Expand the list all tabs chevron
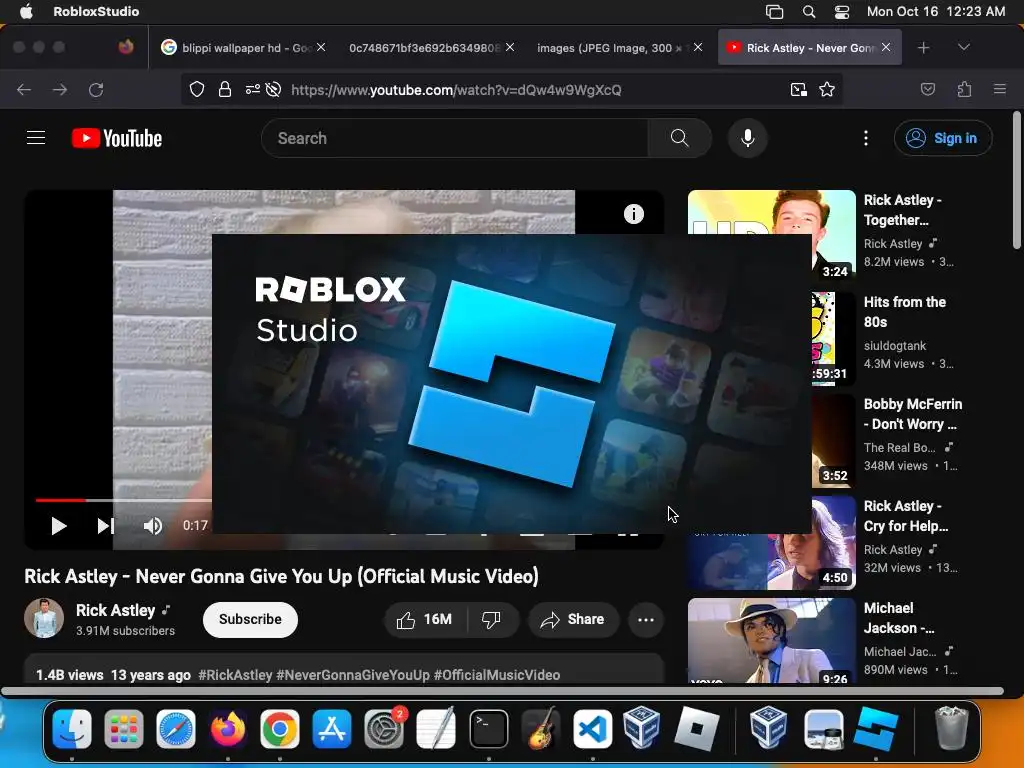 [x=963, y=47]
